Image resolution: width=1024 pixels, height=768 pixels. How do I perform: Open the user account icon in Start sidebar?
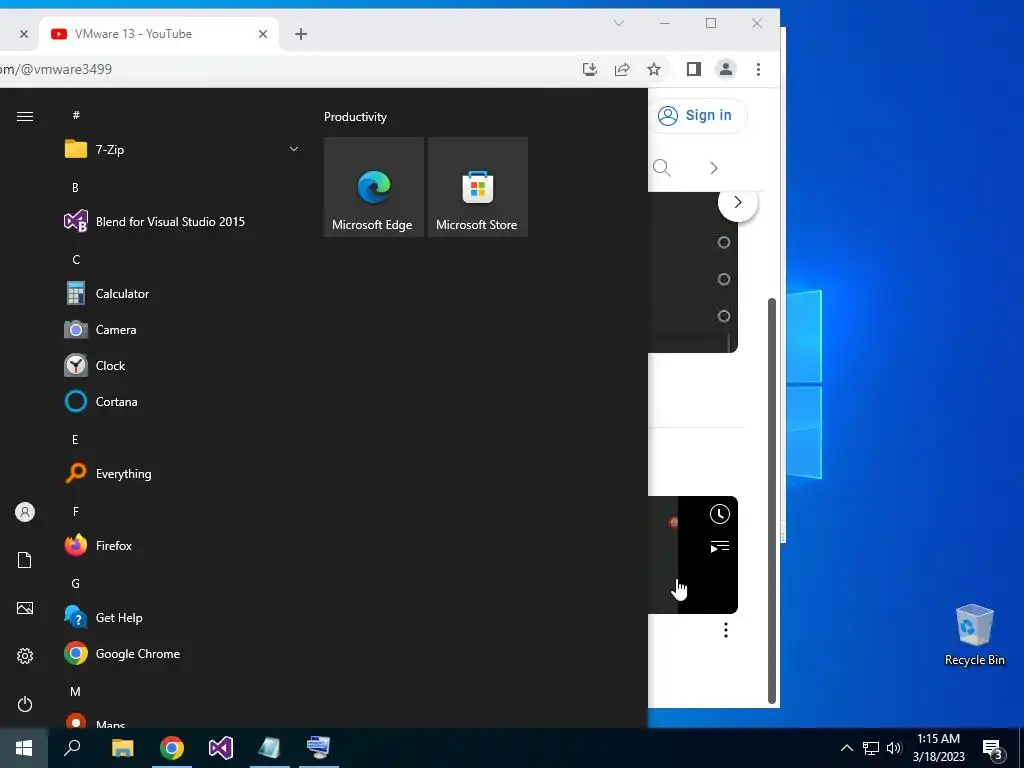pyautogui.click(x=25, y=512)
